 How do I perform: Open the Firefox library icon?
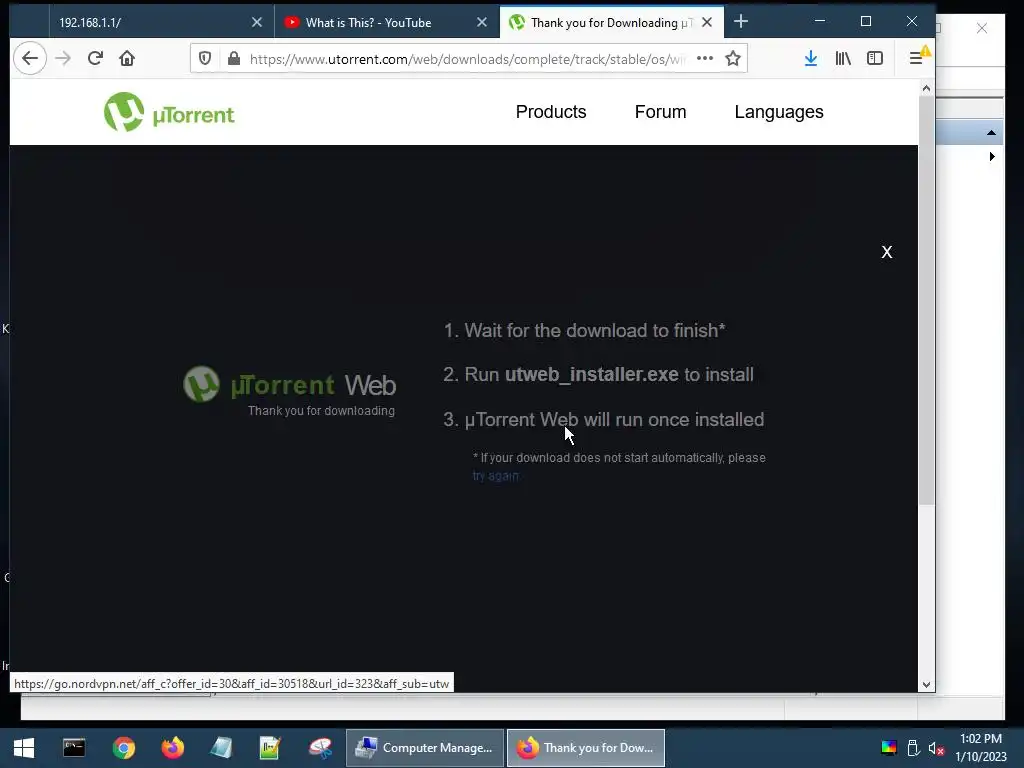843,58
